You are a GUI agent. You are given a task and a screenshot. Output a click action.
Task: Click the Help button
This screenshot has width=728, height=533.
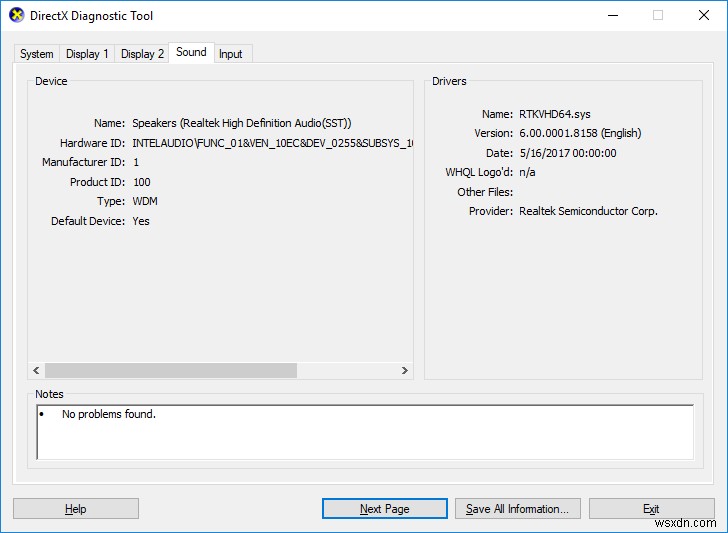click(x=76, y=509)
